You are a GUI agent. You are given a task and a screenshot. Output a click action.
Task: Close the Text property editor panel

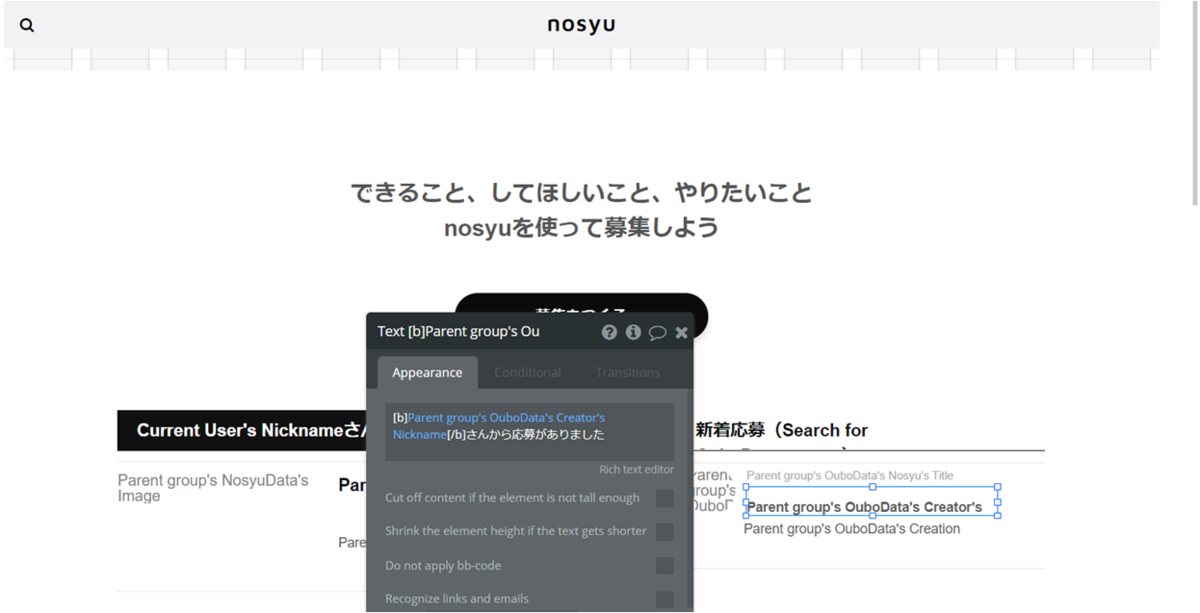pos(681,332)
